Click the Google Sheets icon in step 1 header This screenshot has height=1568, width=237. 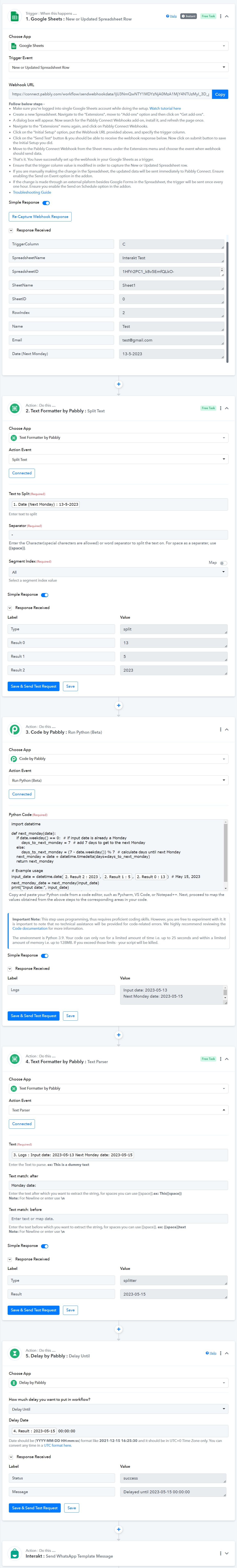[15, 16]
